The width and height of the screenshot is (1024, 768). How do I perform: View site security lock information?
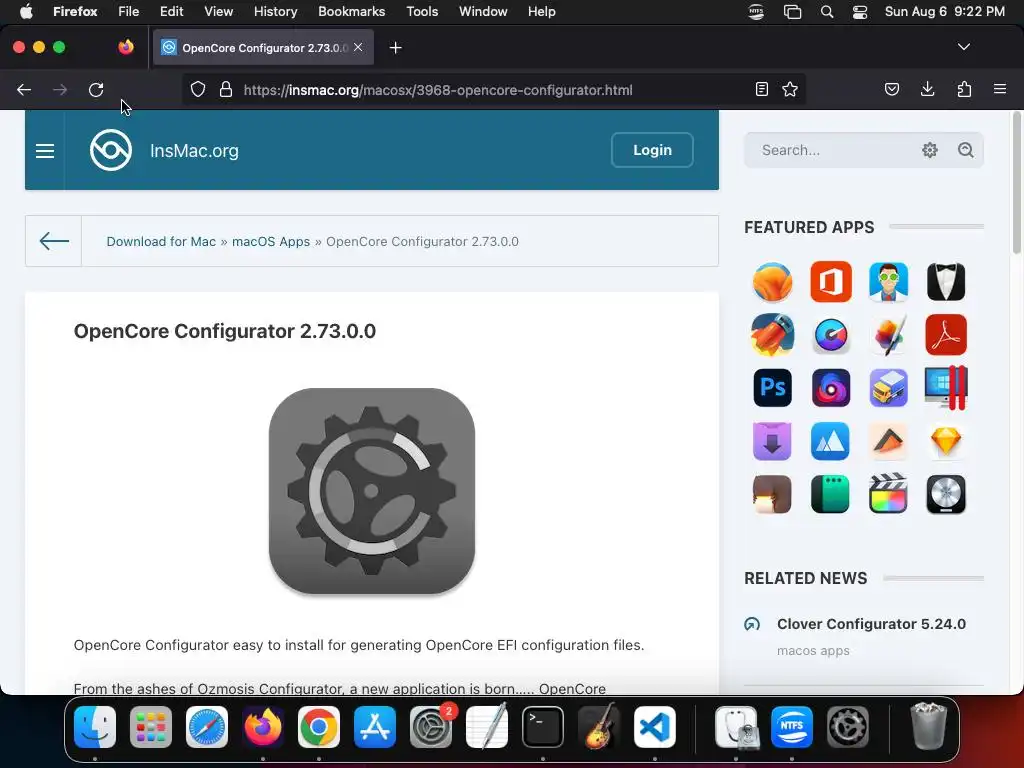(226, 89)
